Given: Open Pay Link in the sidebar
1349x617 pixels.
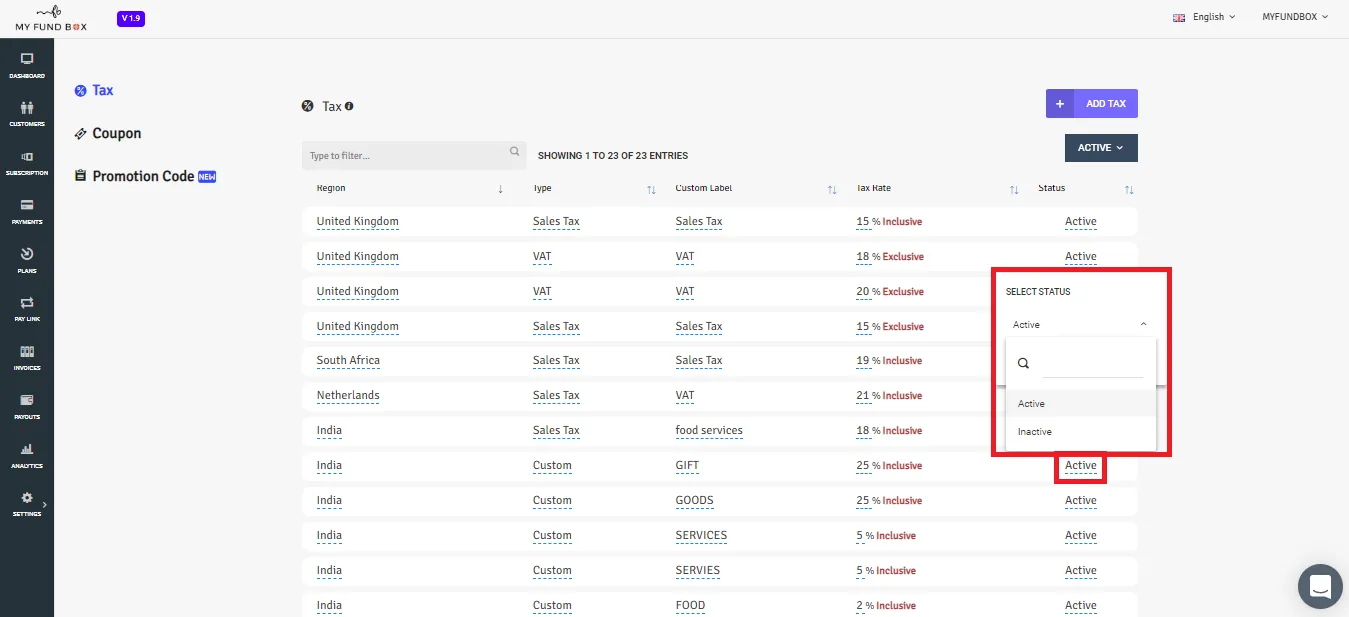Looking at the screenshot, I should [27, 309].
